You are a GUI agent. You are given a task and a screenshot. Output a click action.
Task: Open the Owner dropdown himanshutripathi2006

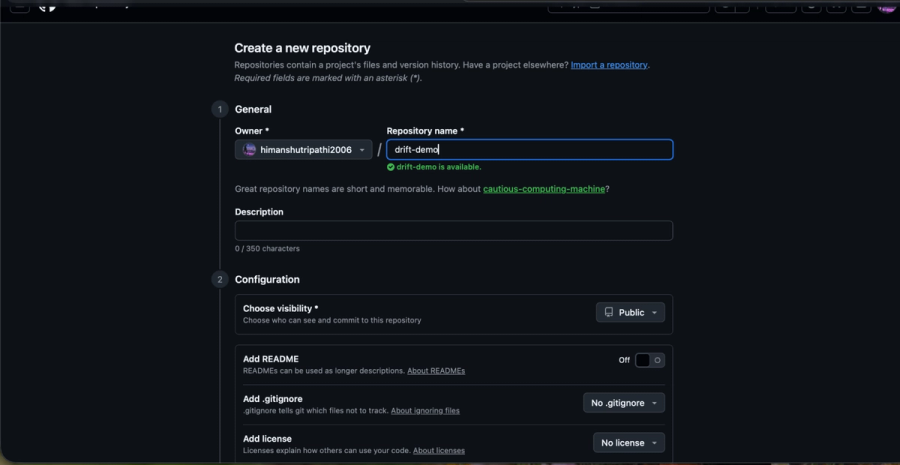pyautogui.click(x=304, y=150)
